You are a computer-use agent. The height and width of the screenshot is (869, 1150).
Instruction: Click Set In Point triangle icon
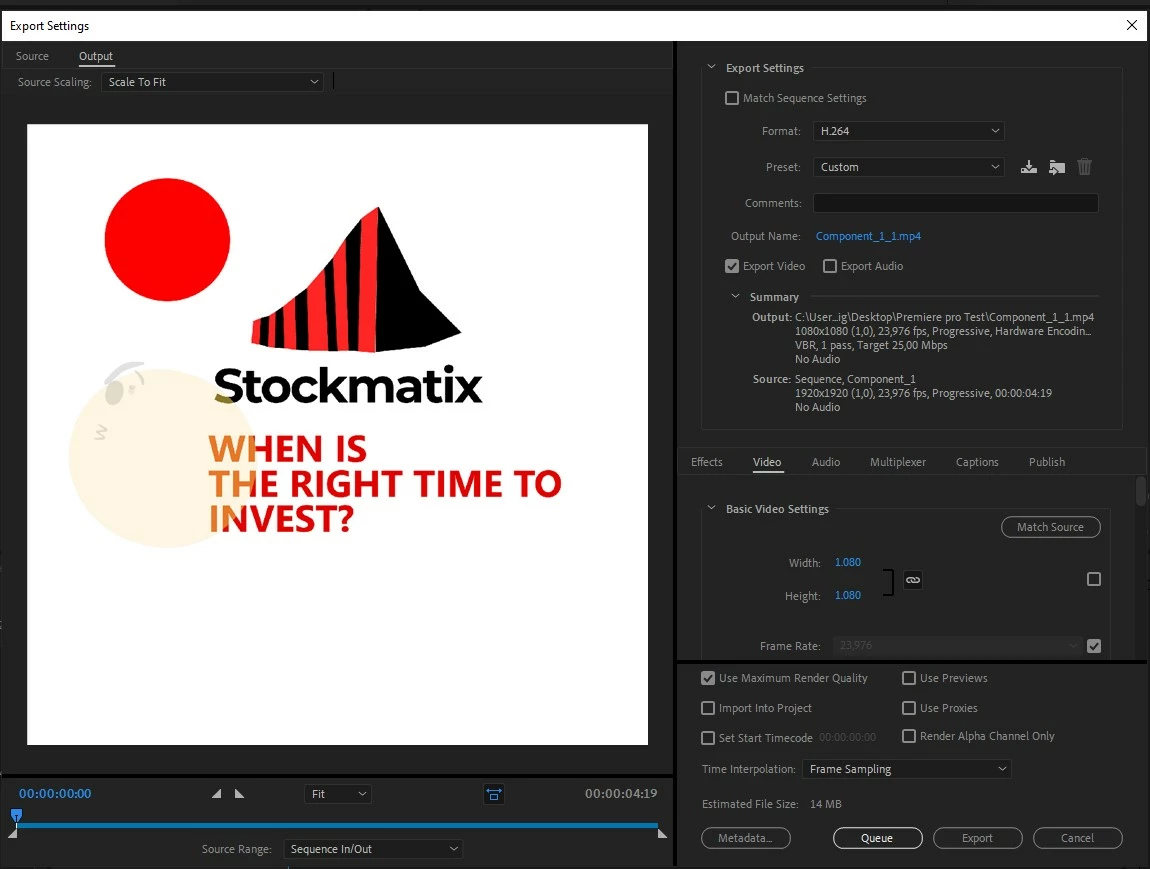click(x=216, y=793)
